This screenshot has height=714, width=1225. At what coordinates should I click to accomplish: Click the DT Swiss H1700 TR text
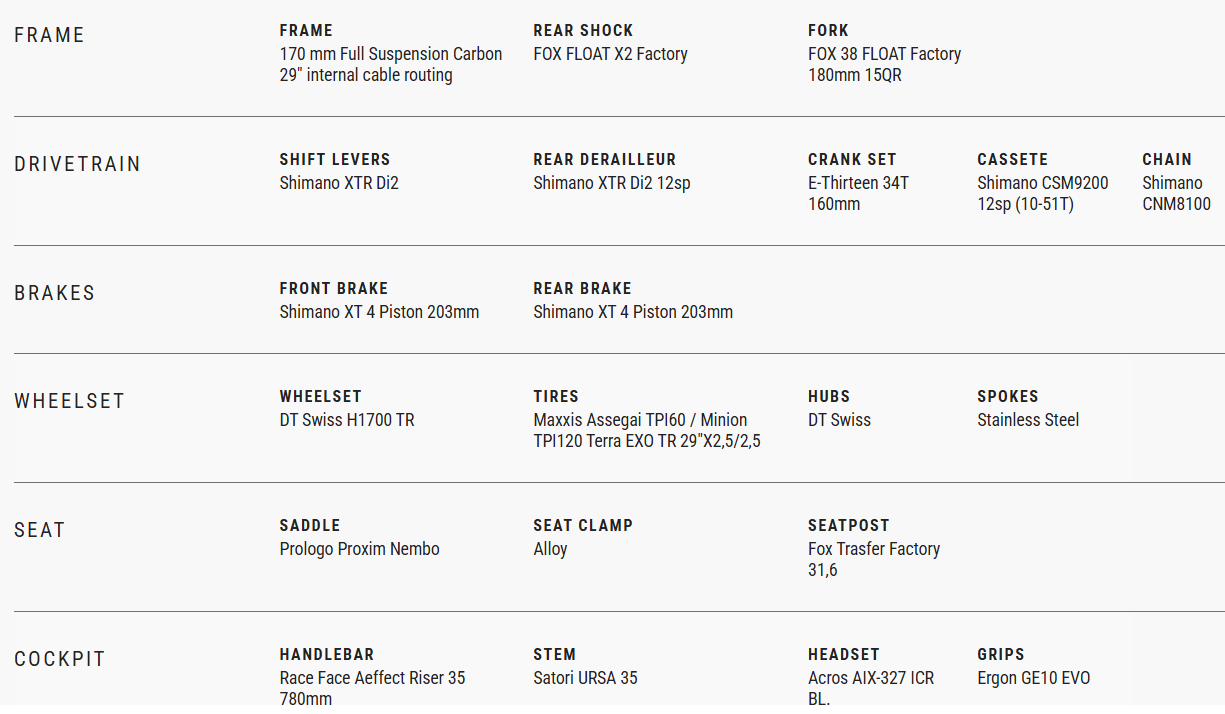pos(346,420)
